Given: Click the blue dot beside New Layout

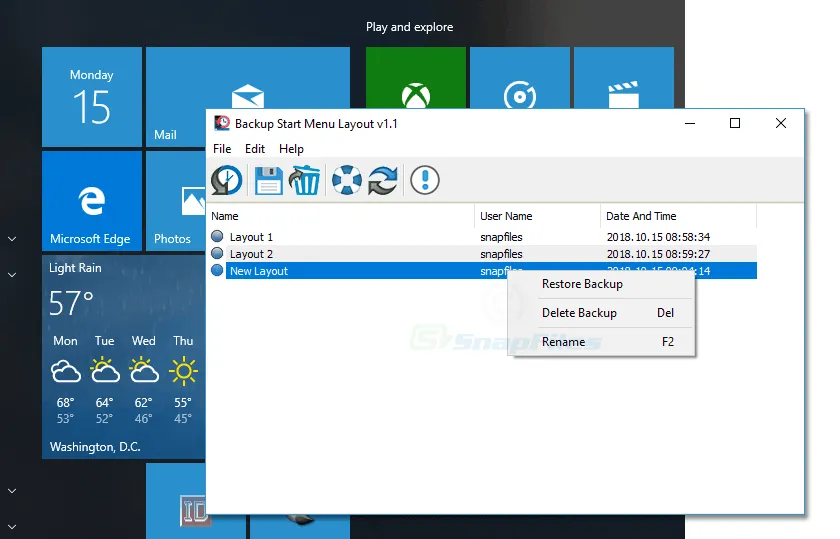Looking at the screenshot, I should [217, 271].
